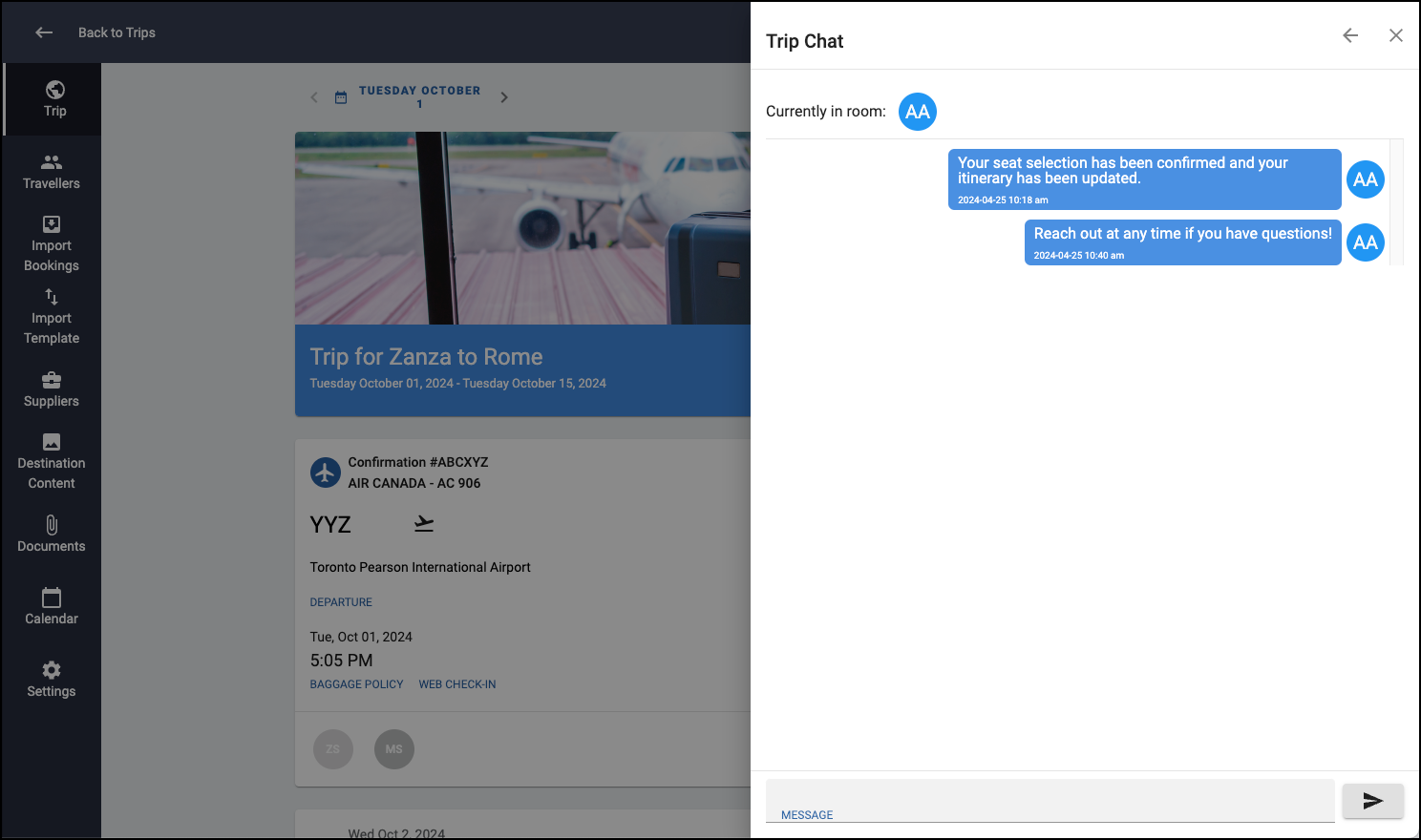Screen dimensions: 1421x840
Task: Close the Trip Chat panel
Action: click(x=1396, y=35)
